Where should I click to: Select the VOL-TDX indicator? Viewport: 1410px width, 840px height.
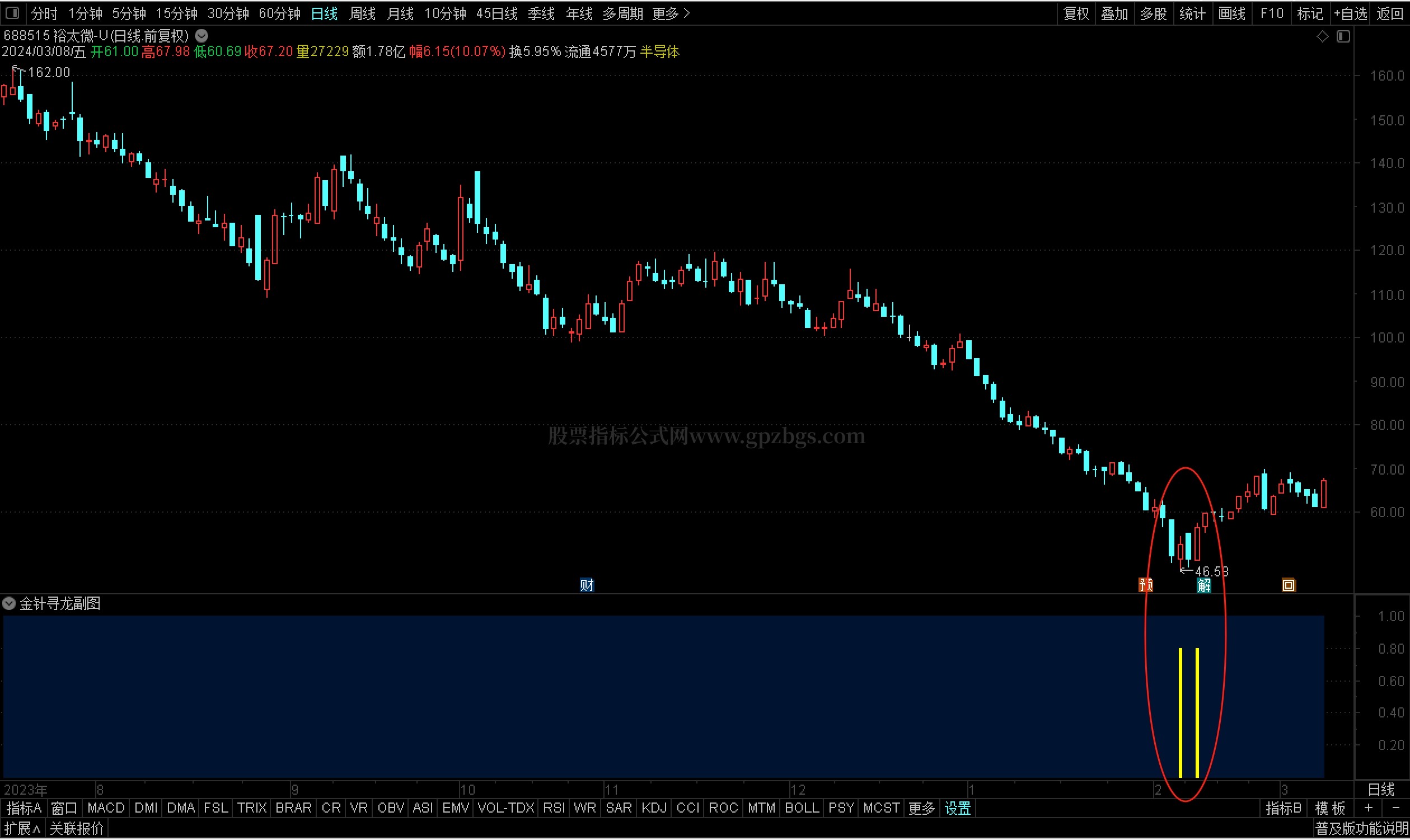(x=506, y=808)
